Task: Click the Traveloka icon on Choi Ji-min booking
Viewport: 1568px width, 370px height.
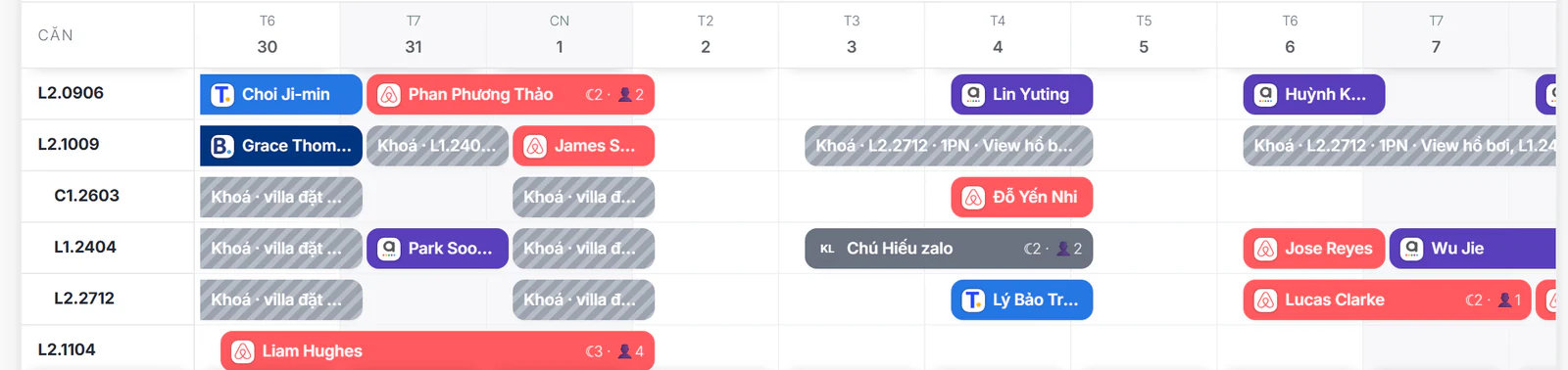Action: 222,95
